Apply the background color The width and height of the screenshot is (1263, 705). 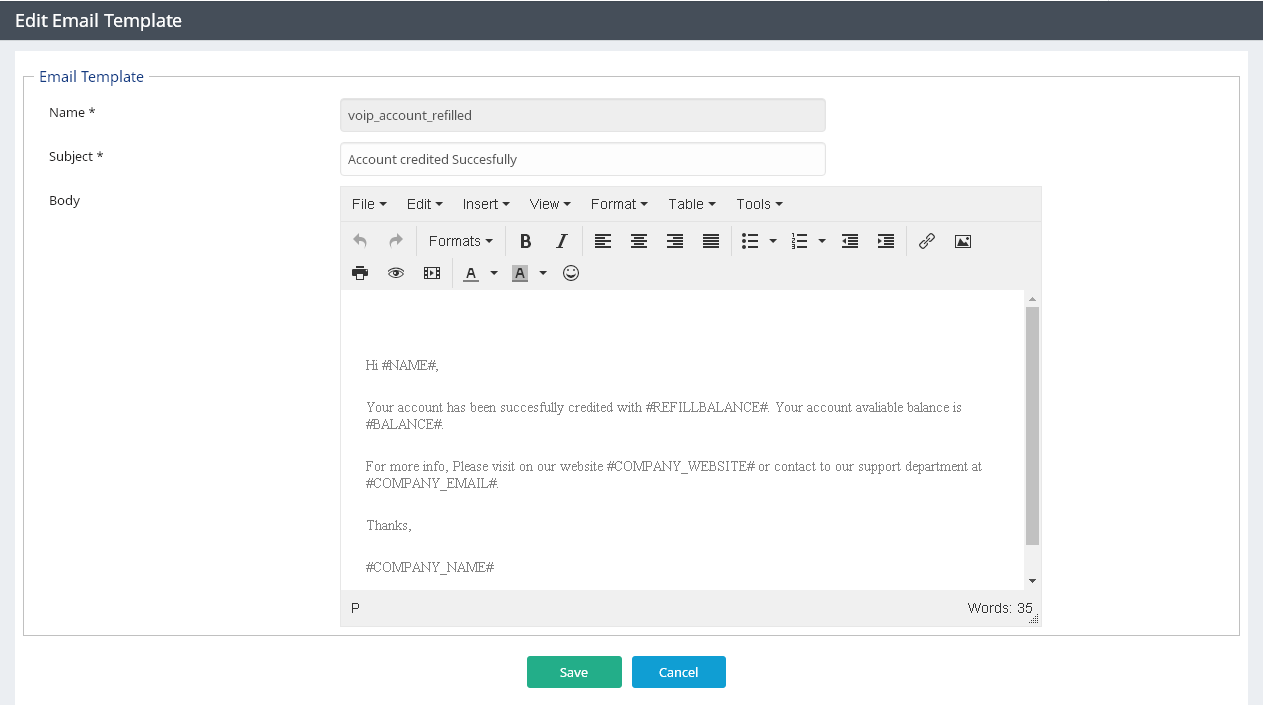(520, 273)
